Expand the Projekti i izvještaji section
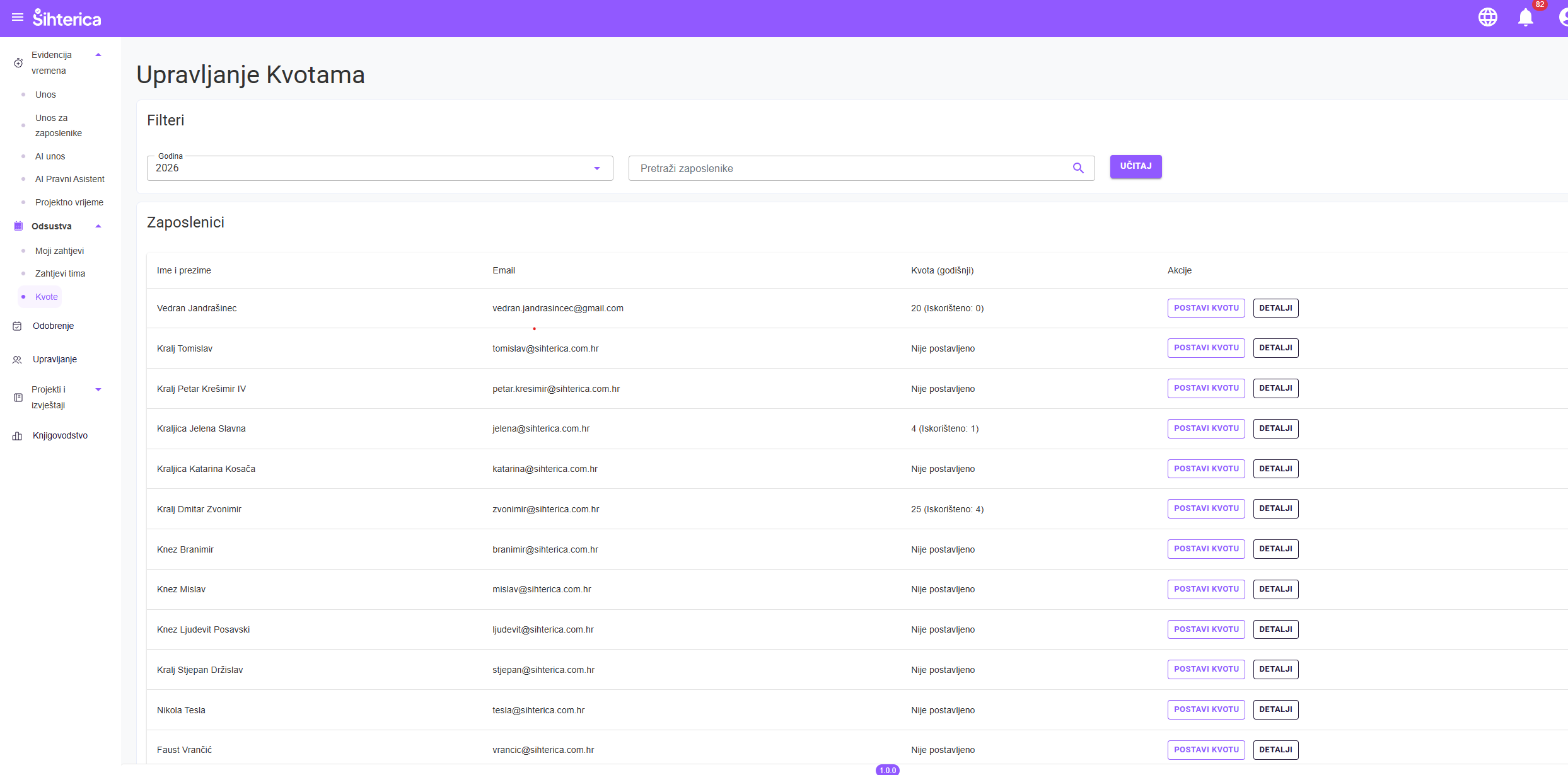The width and height of the screenshot is (1568, 775). [x=98, y=389]
